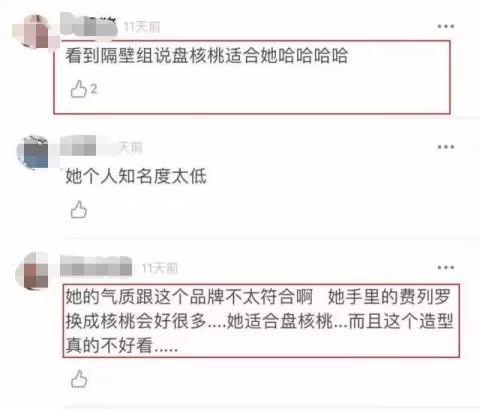The image size is (480, 409).
Task: Like the comment about 盘核桃适合她哈哈哈哈
Action: tap(78, 89)
